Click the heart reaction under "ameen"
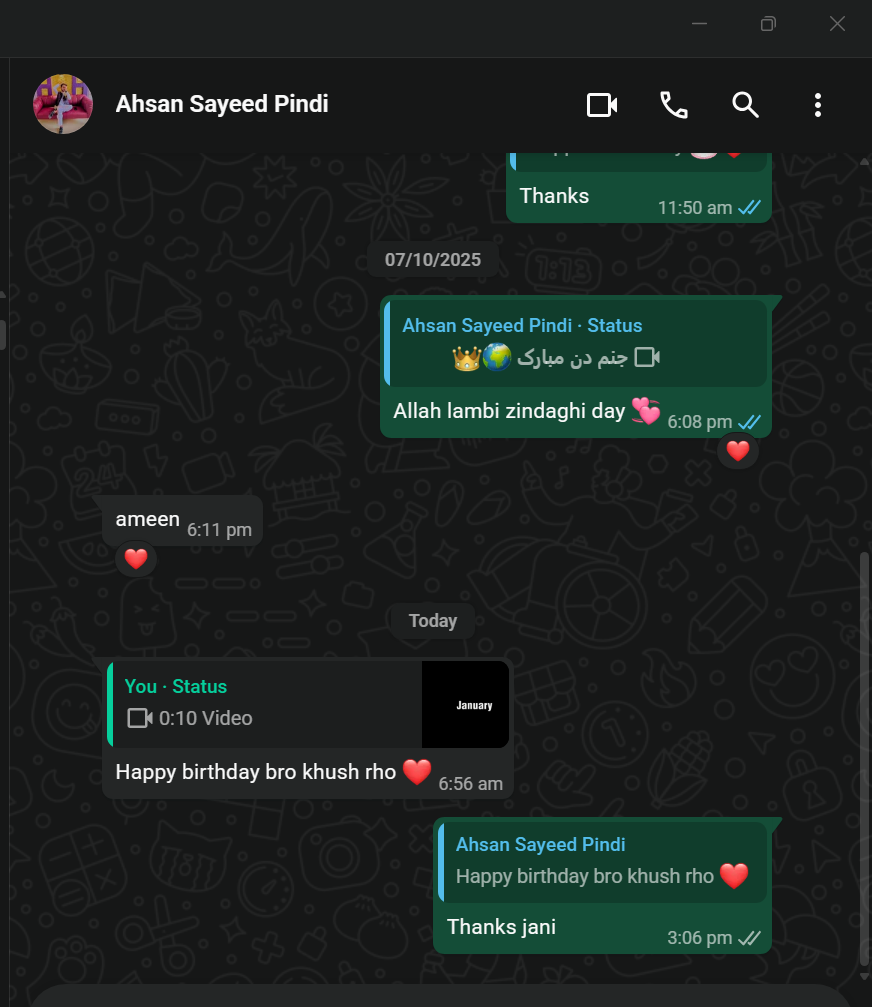Image resolution: width=872 pixels, height=1007 pixels. [x=135, y=559]
